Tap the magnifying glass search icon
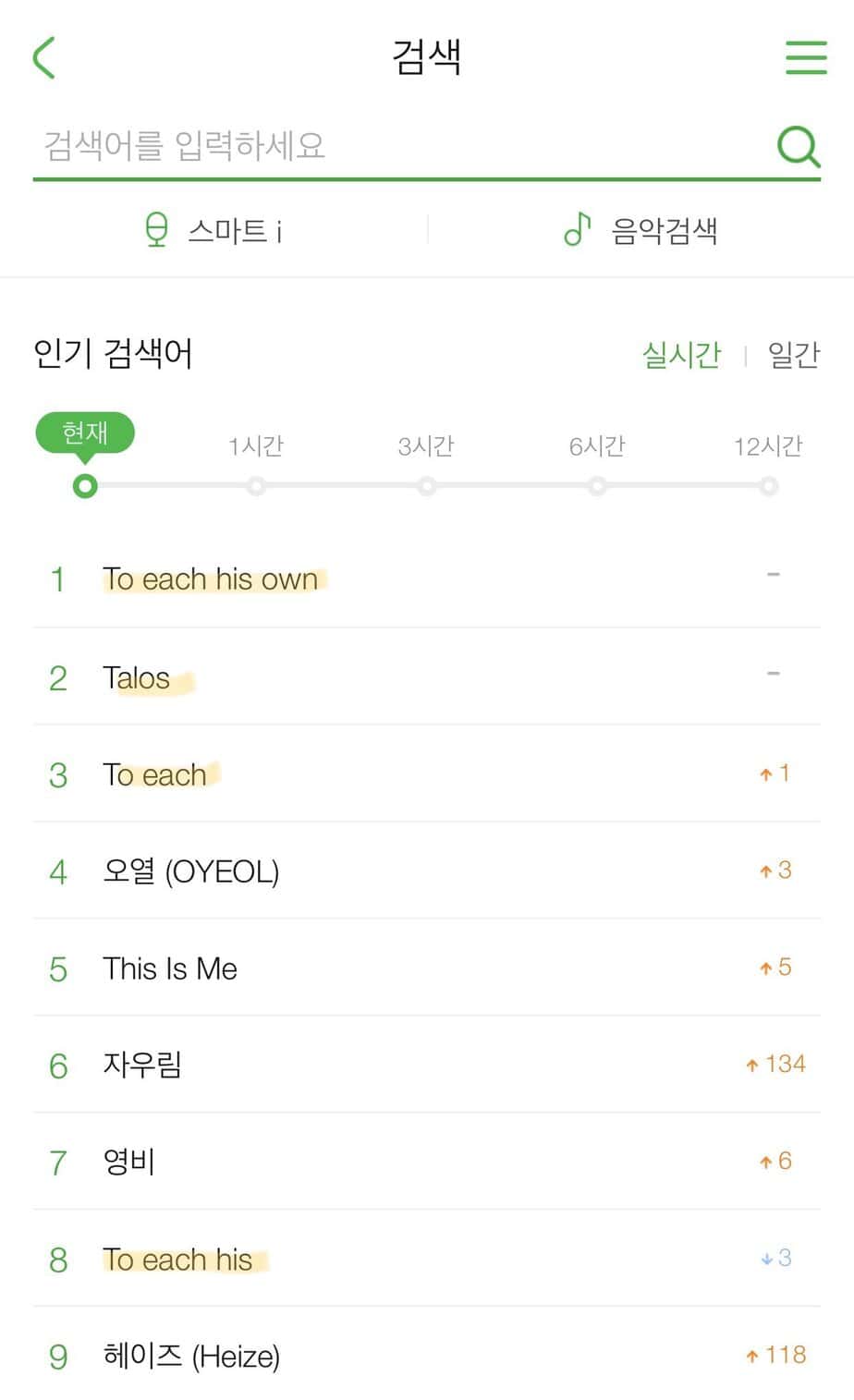854x1400 pixels. pyautogui.click(x=798, y=145)
